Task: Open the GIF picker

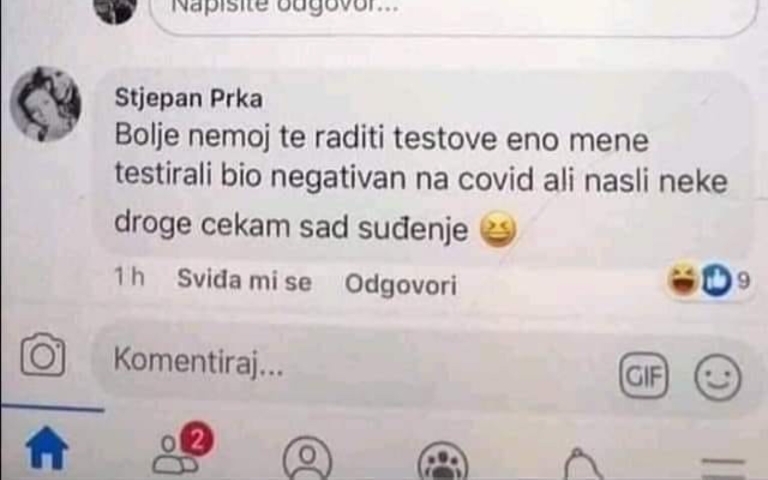Action: (x=643, y=376)
